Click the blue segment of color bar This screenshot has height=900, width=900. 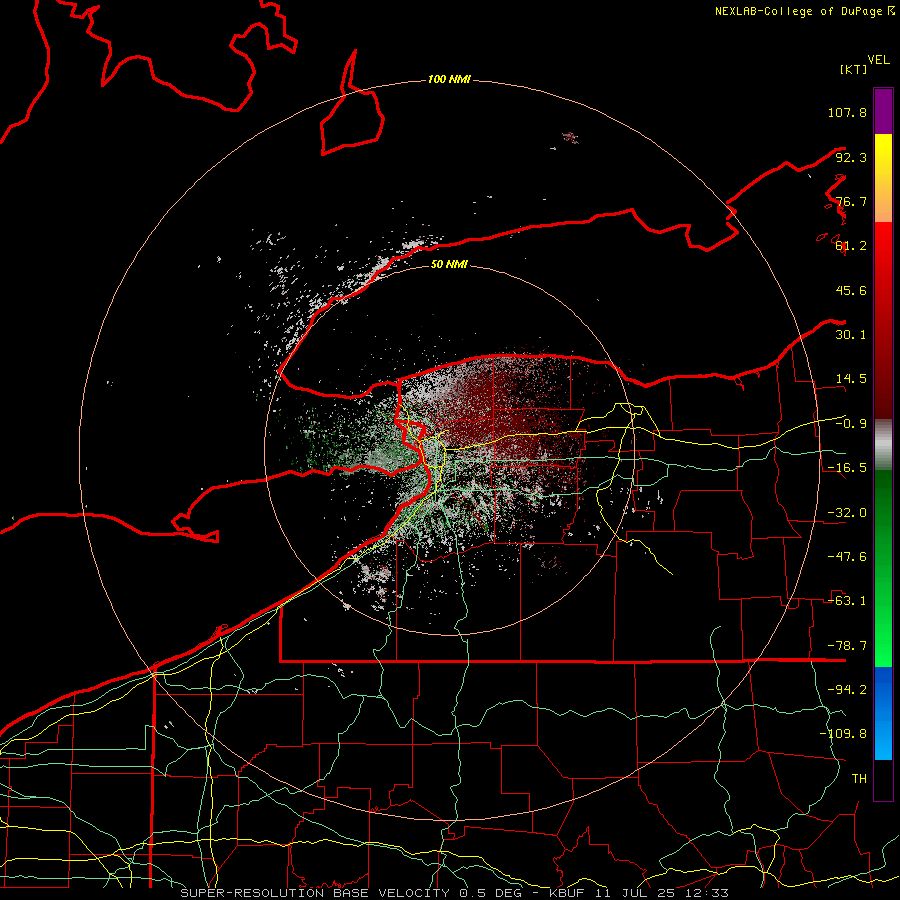pyautogui.click(x=883, y=713)
